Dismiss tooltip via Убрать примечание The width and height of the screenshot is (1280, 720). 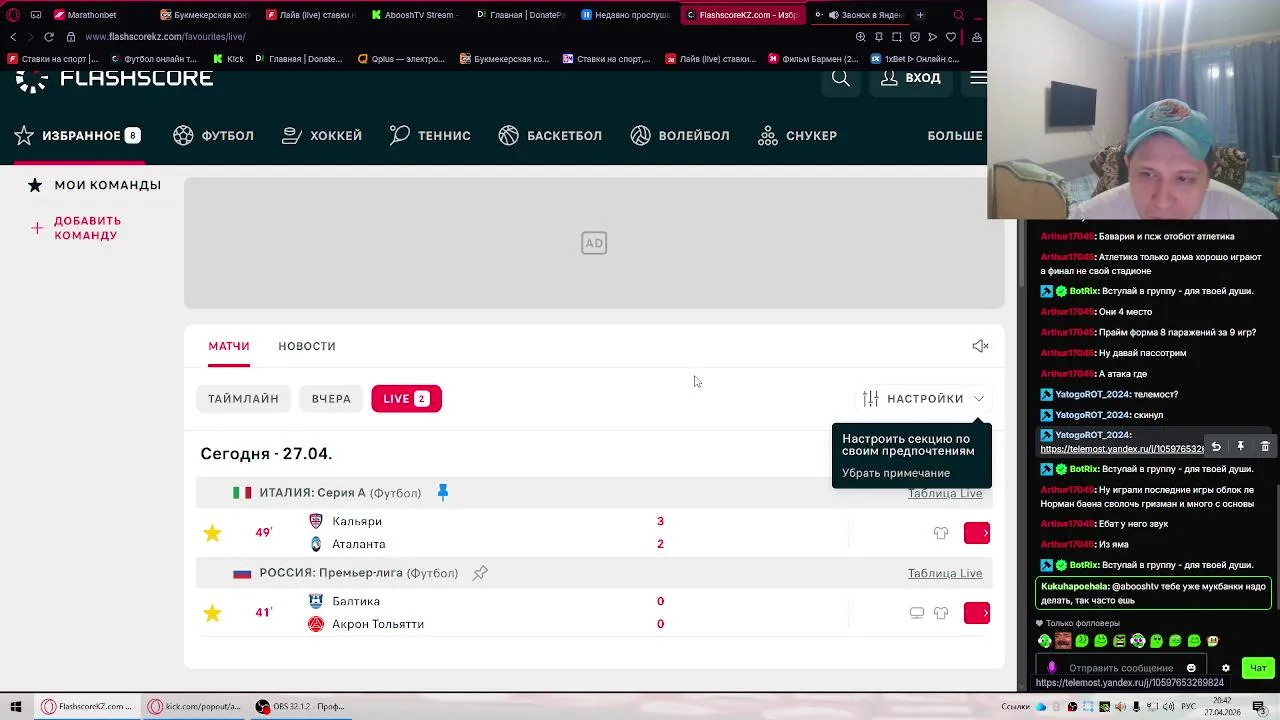896,473
